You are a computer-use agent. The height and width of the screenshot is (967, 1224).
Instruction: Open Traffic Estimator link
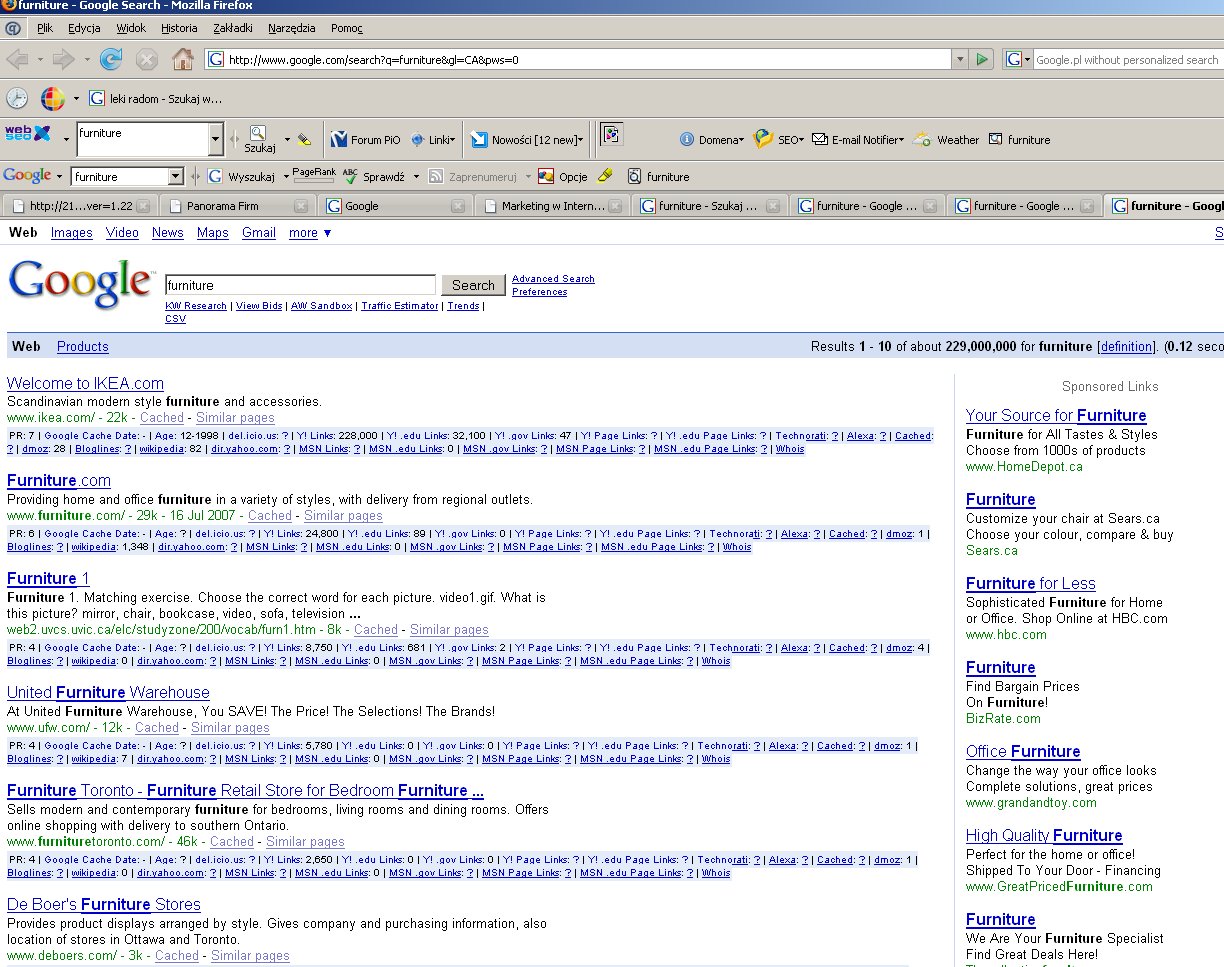pos(399,306)
